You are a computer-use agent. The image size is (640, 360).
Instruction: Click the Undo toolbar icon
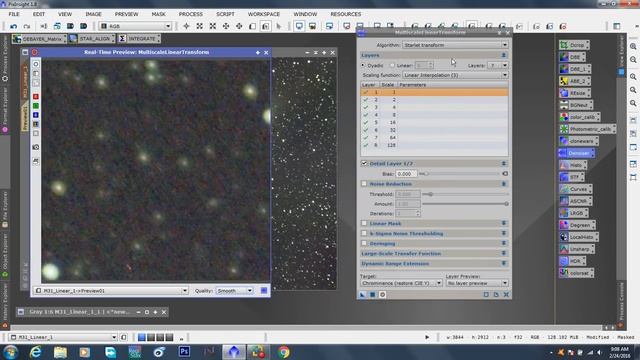click(14, 26)
